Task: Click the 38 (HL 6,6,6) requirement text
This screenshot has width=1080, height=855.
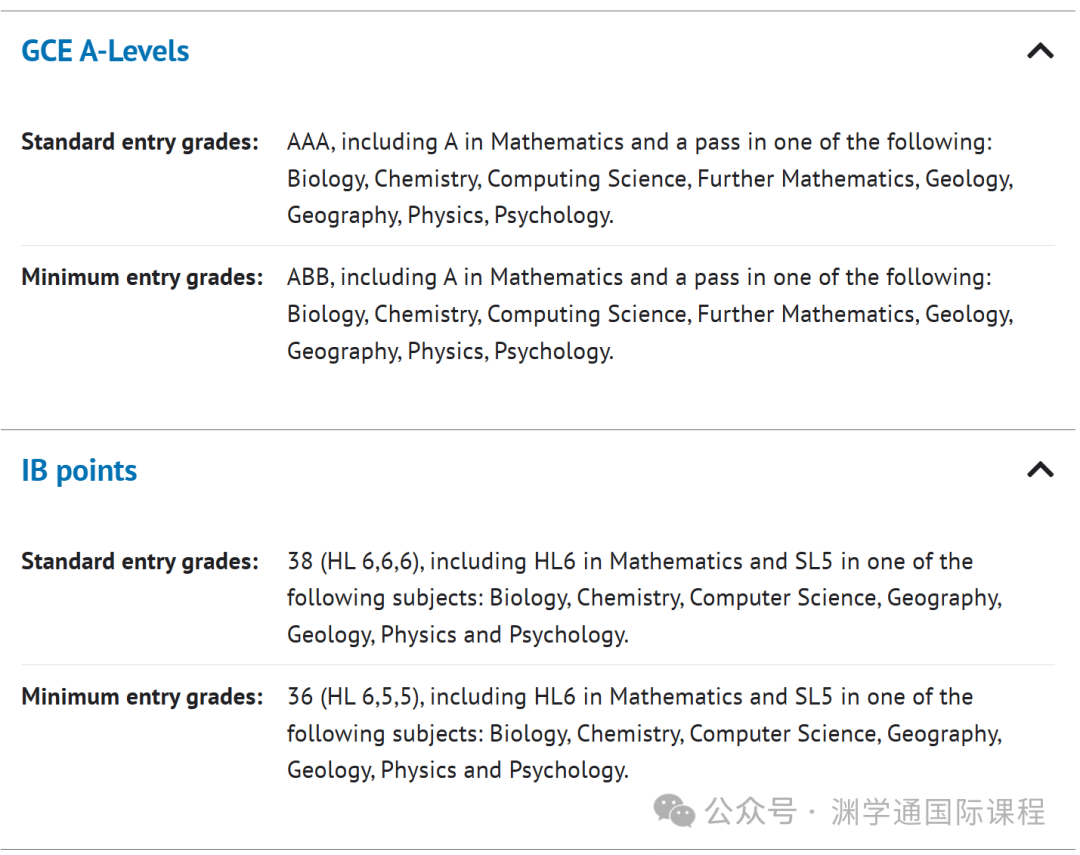Action: pos(355,562)
